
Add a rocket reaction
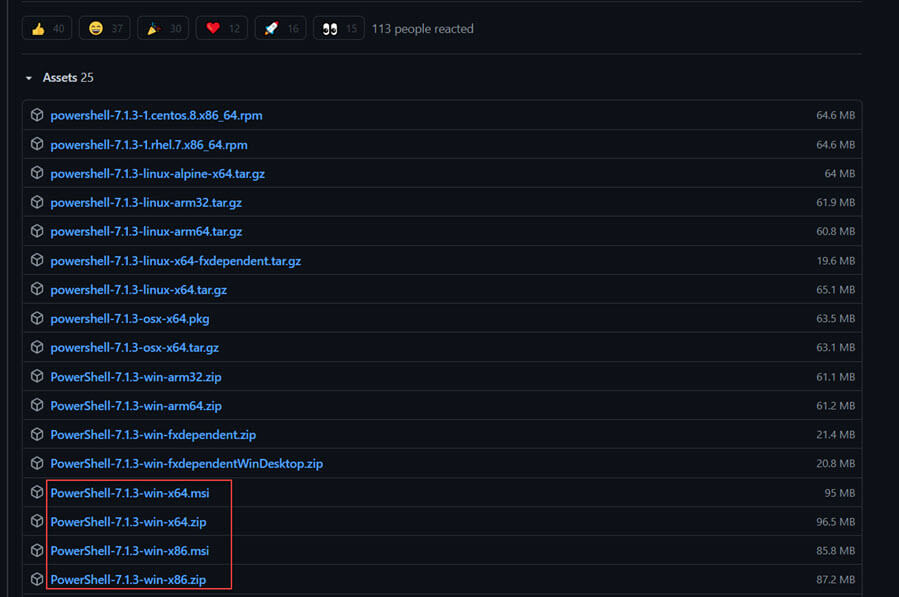280,28
